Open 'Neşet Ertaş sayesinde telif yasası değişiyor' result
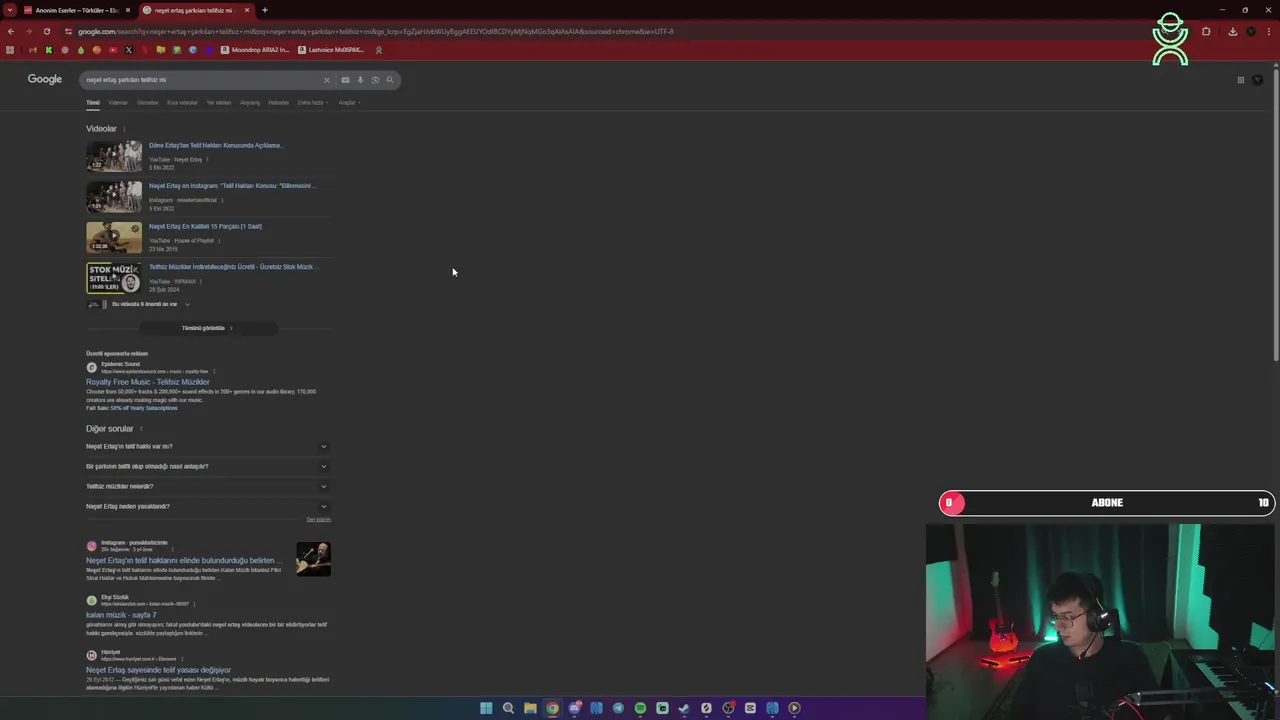 point(158,670)
